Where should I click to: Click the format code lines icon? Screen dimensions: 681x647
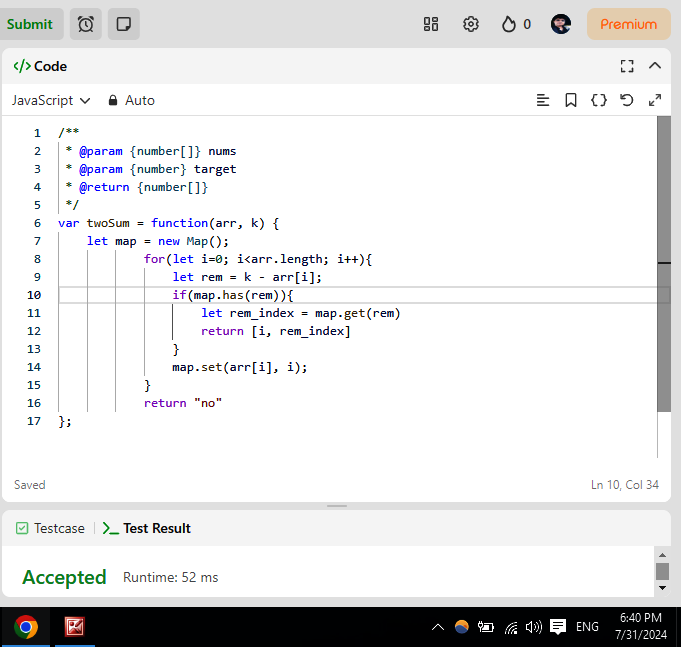coord(543,100)
